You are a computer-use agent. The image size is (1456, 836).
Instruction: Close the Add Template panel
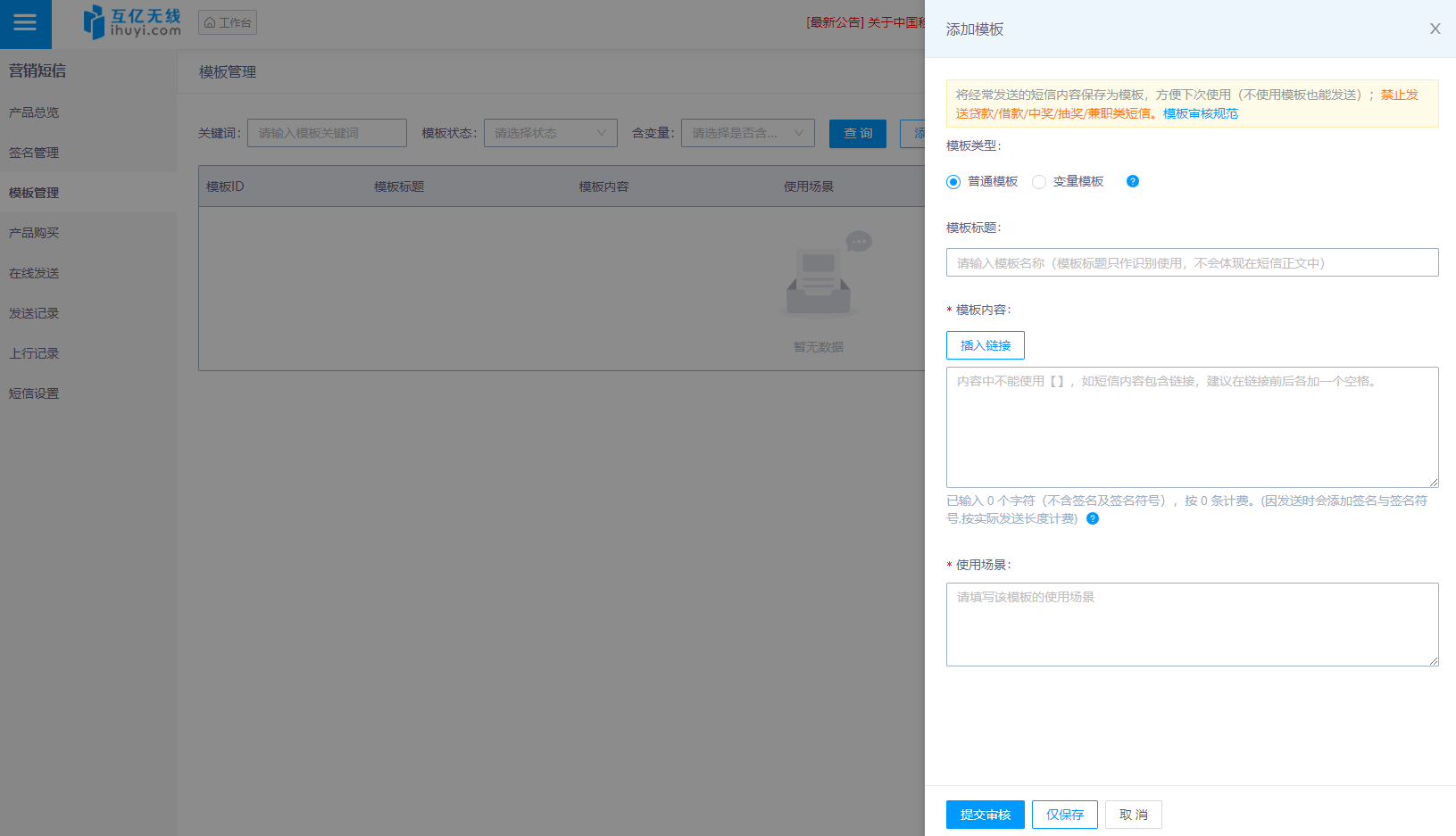pos(1435,29)
